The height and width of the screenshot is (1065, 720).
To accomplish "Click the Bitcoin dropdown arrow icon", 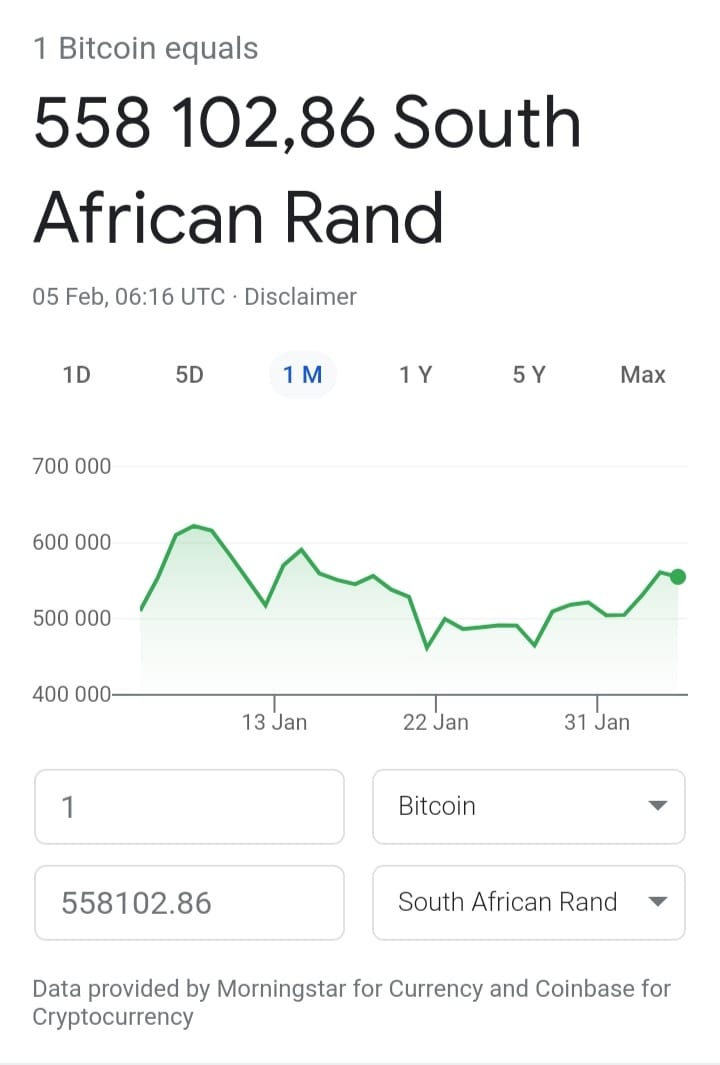I will pos(657,806).
